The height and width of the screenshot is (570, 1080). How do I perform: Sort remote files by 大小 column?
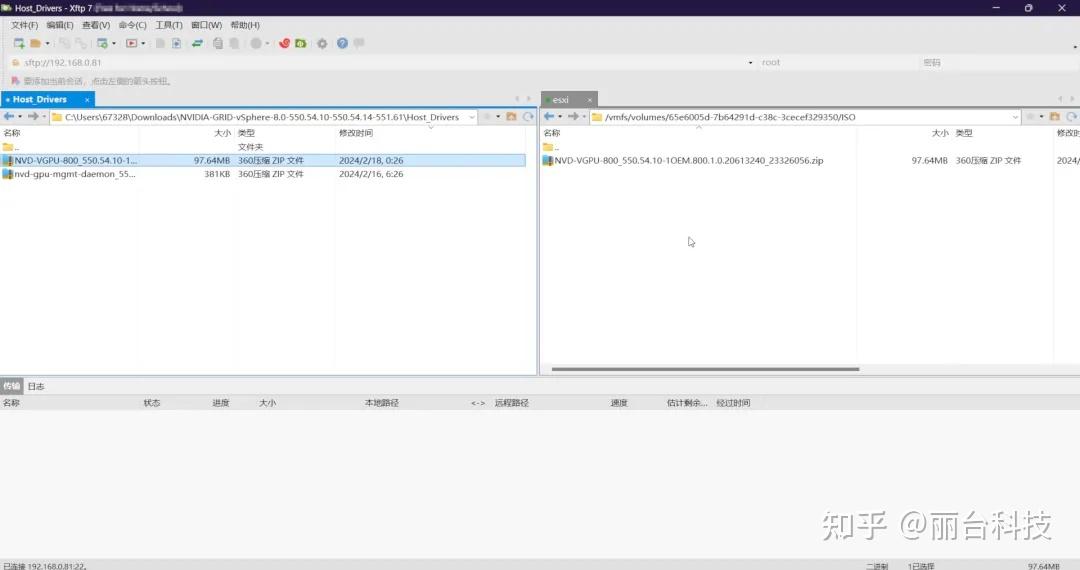pos(904,133)
